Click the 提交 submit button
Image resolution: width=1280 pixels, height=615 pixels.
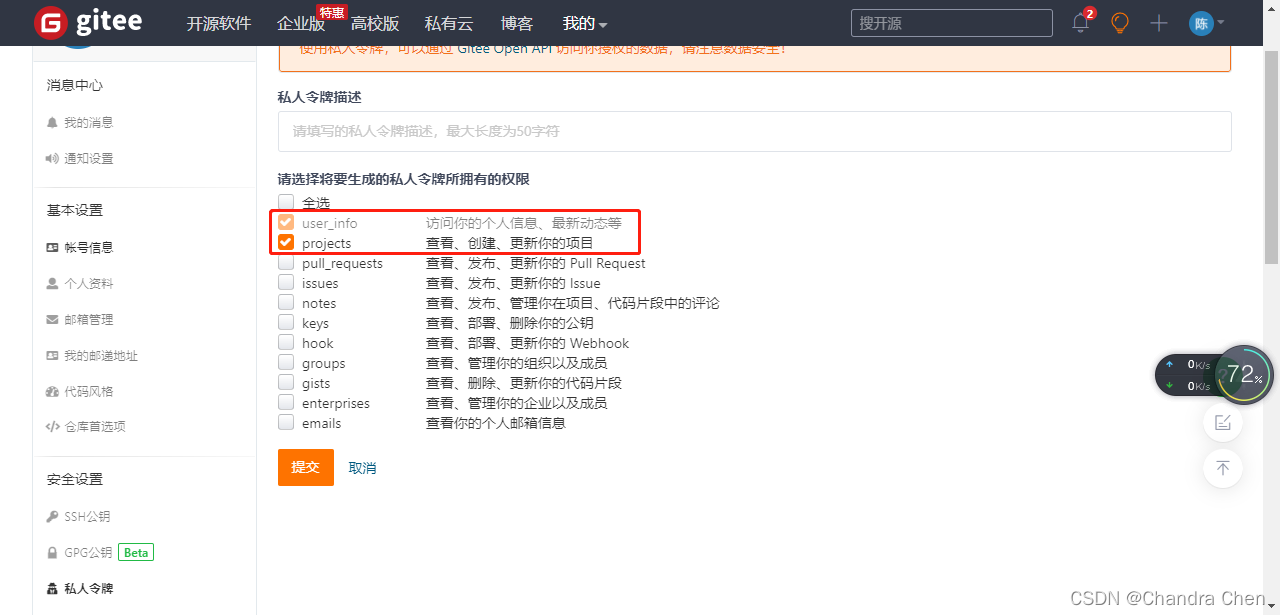pos(305,467)
